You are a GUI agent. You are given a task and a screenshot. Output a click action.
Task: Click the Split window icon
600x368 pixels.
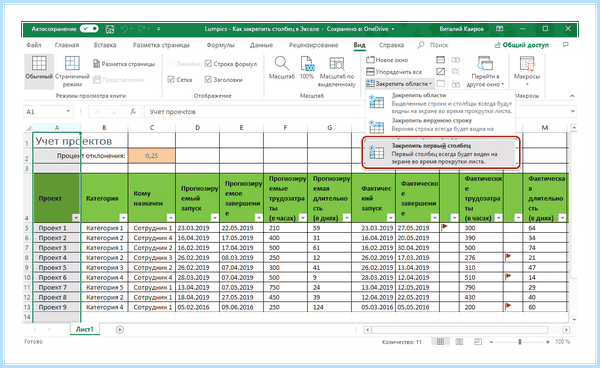pos(440,60)
